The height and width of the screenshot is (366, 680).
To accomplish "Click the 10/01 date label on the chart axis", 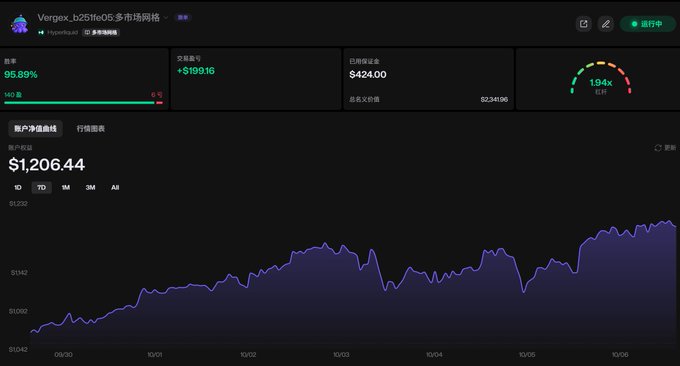I will (155, 355).
